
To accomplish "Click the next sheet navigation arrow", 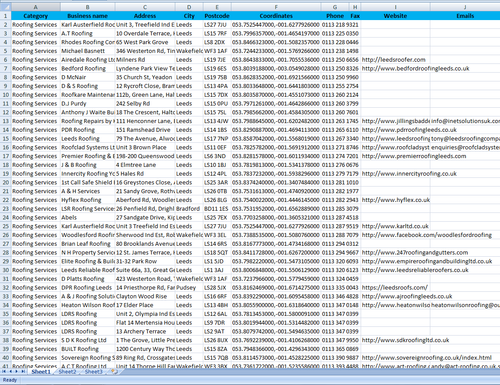I will point(16,371).
